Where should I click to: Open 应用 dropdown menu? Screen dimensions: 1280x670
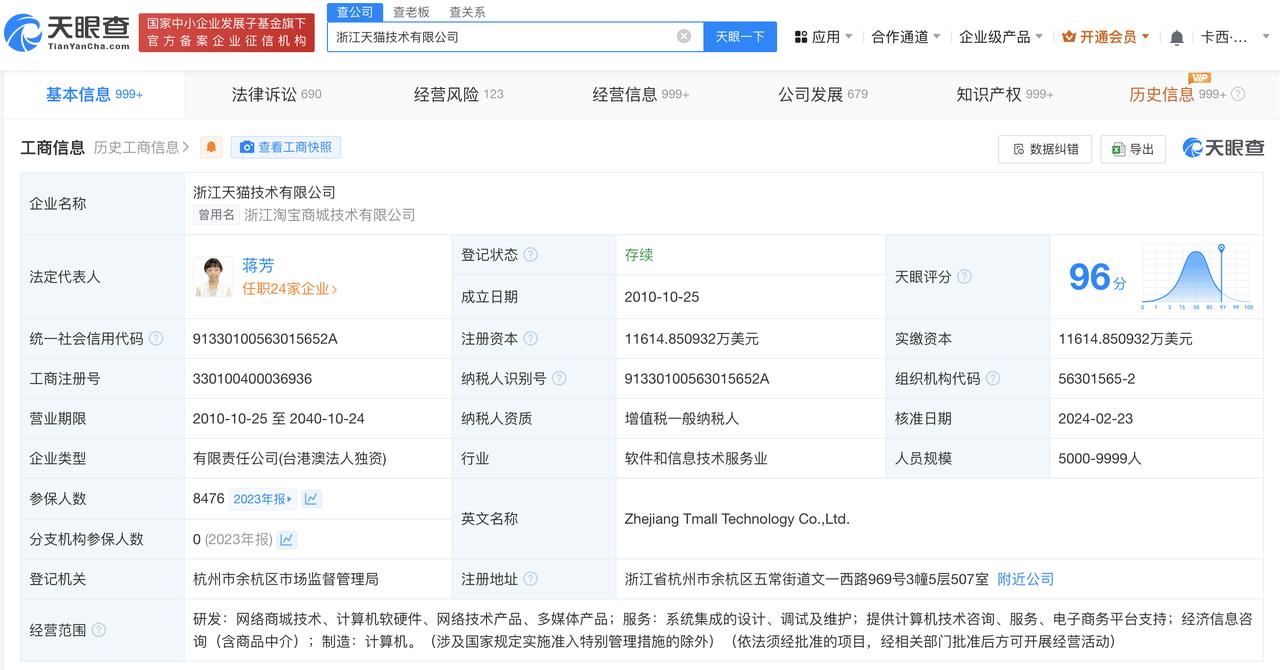pos(824,37)
